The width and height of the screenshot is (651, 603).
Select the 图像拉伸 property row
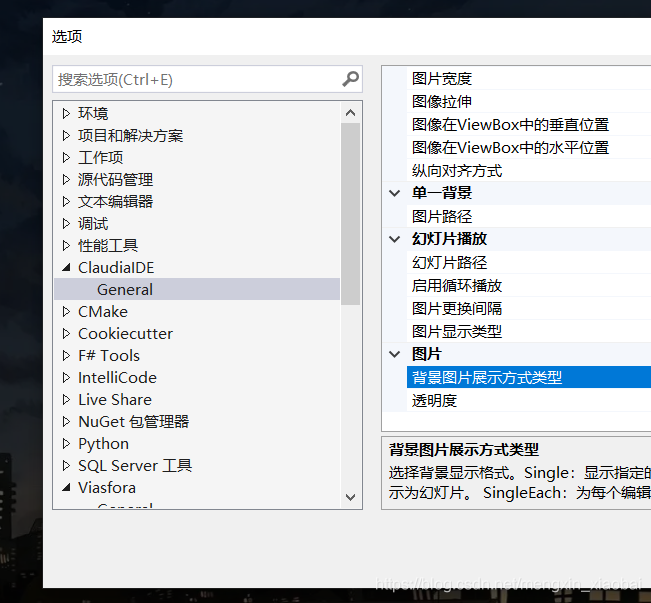tap(529, 101)
